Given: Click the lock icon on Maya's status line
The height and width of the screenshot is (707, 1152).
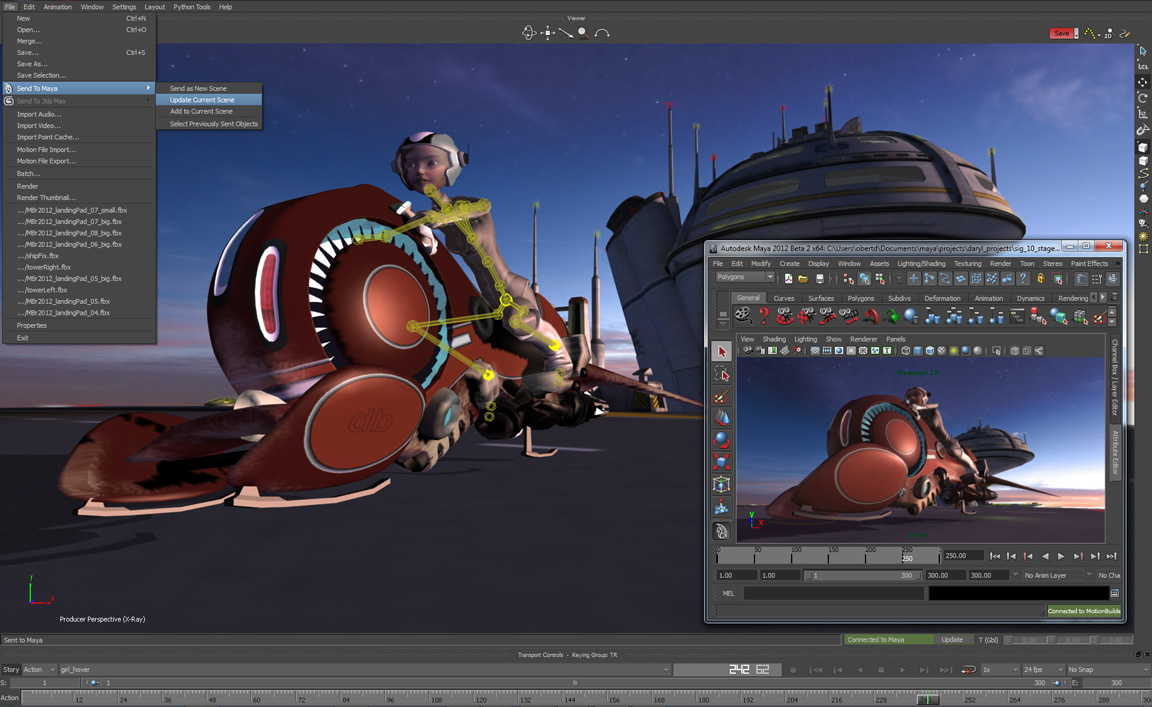Looking at the screenshot, I should coord(1040,277).
